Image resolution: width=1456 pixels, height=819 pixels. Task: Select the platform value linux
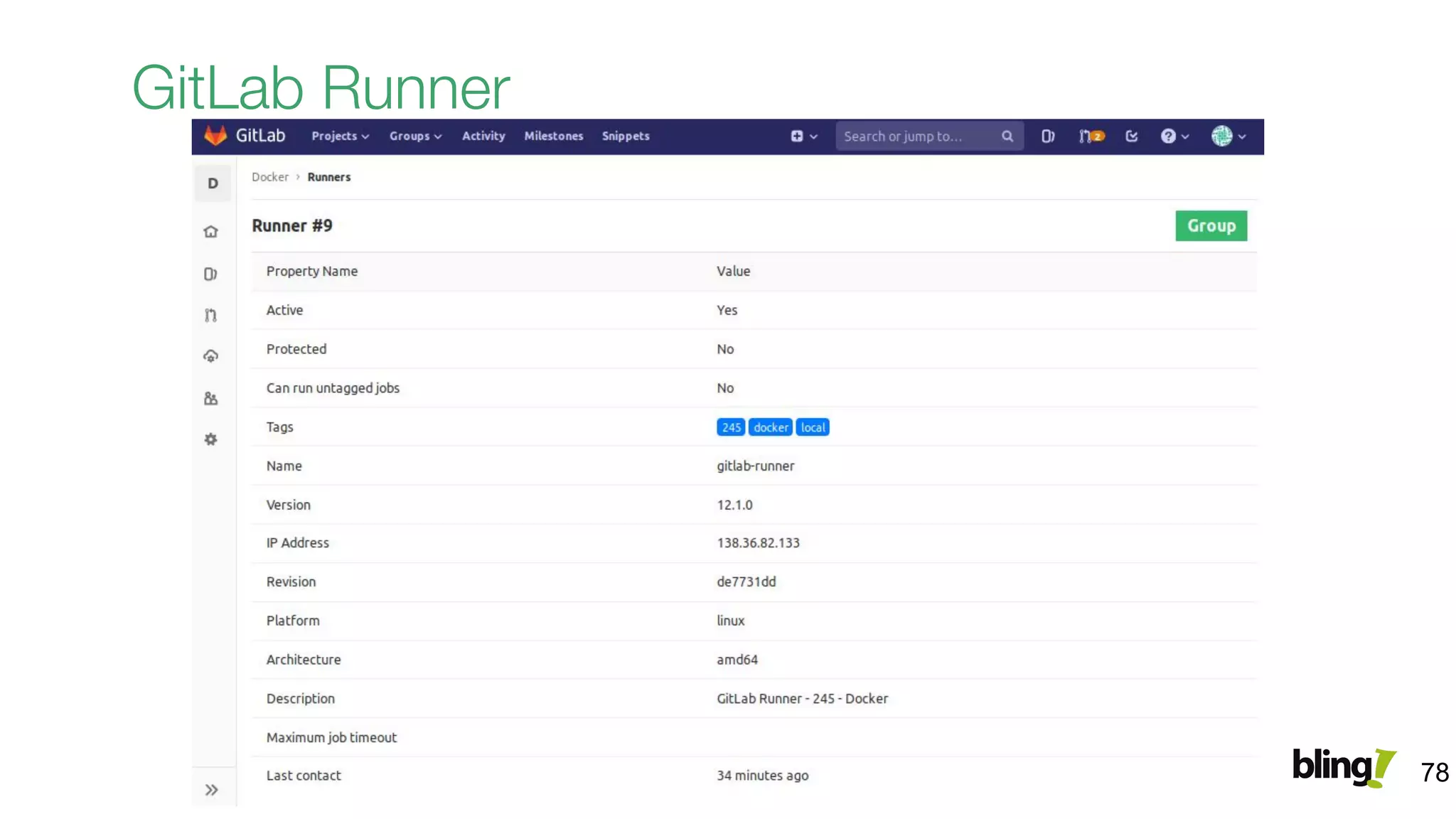pyautogui.click(x=731, y=621)
